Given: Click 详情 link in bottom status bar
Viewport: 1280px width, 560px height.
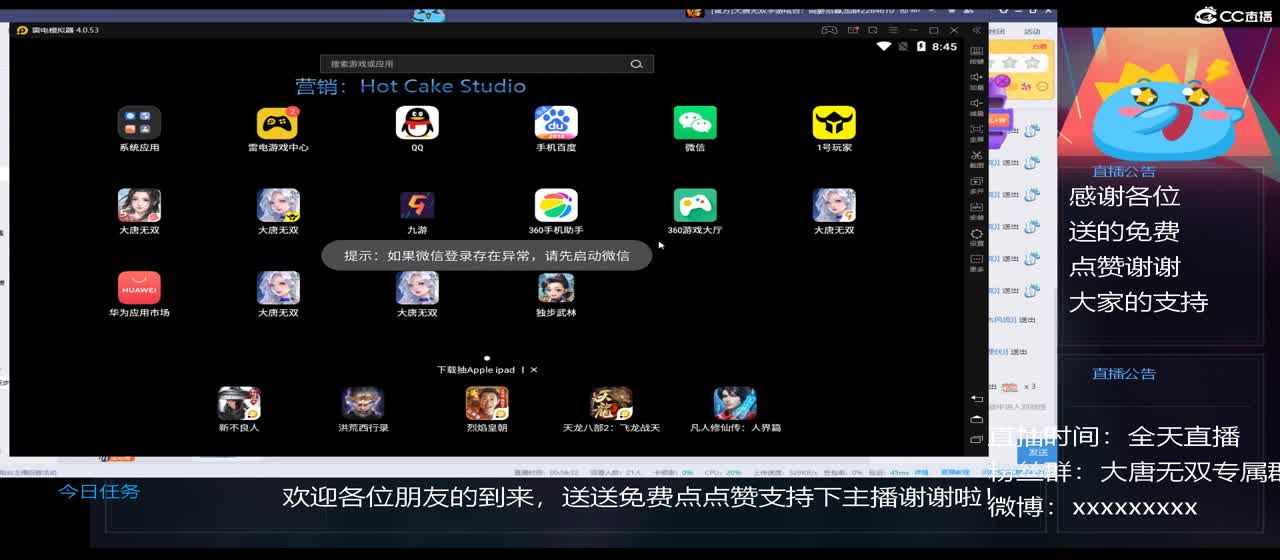Looking at the screenshot, I should 921,471.
